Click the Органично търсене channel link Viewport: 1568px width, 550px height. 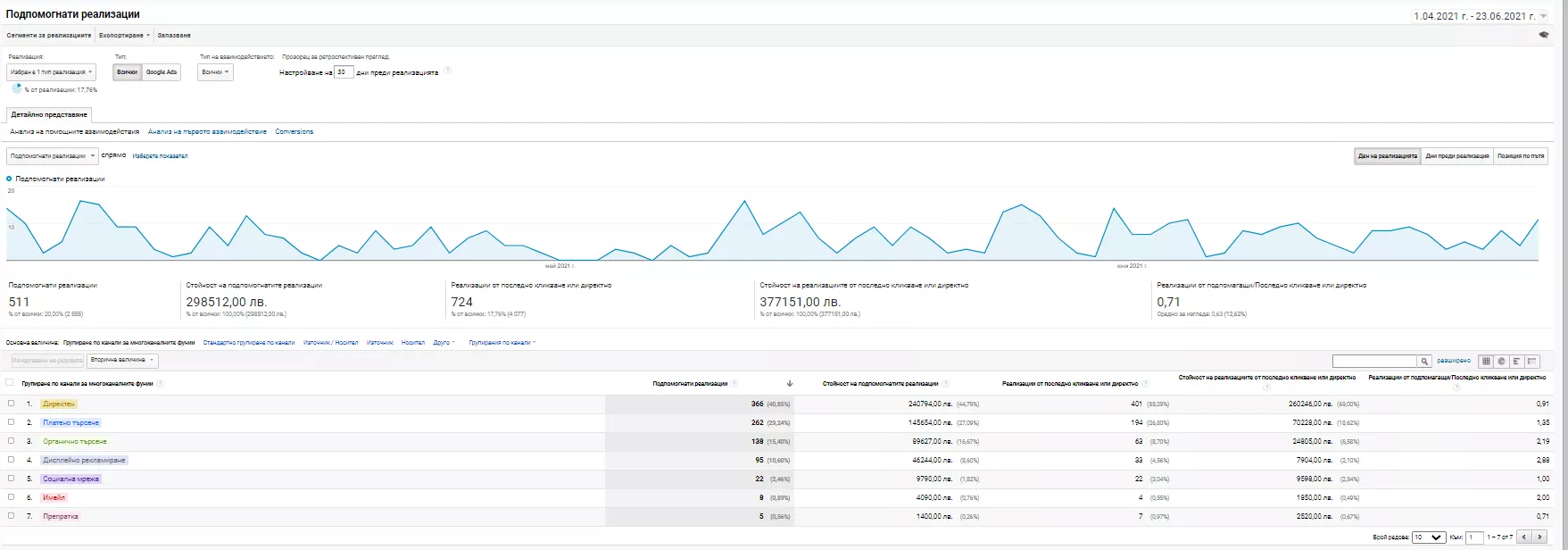[75, 441]
